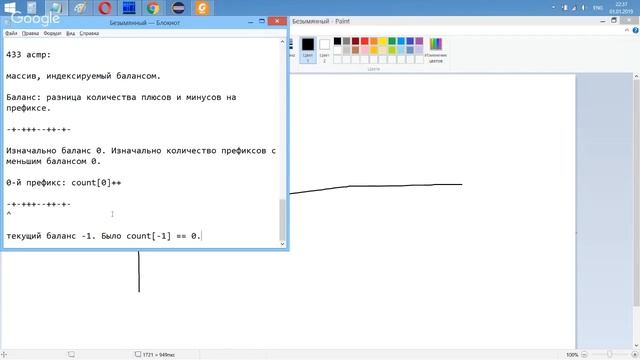Viewport: 640px width, 360px height.
Task: Pick the brown palette swatch
Action: [356, 50]
